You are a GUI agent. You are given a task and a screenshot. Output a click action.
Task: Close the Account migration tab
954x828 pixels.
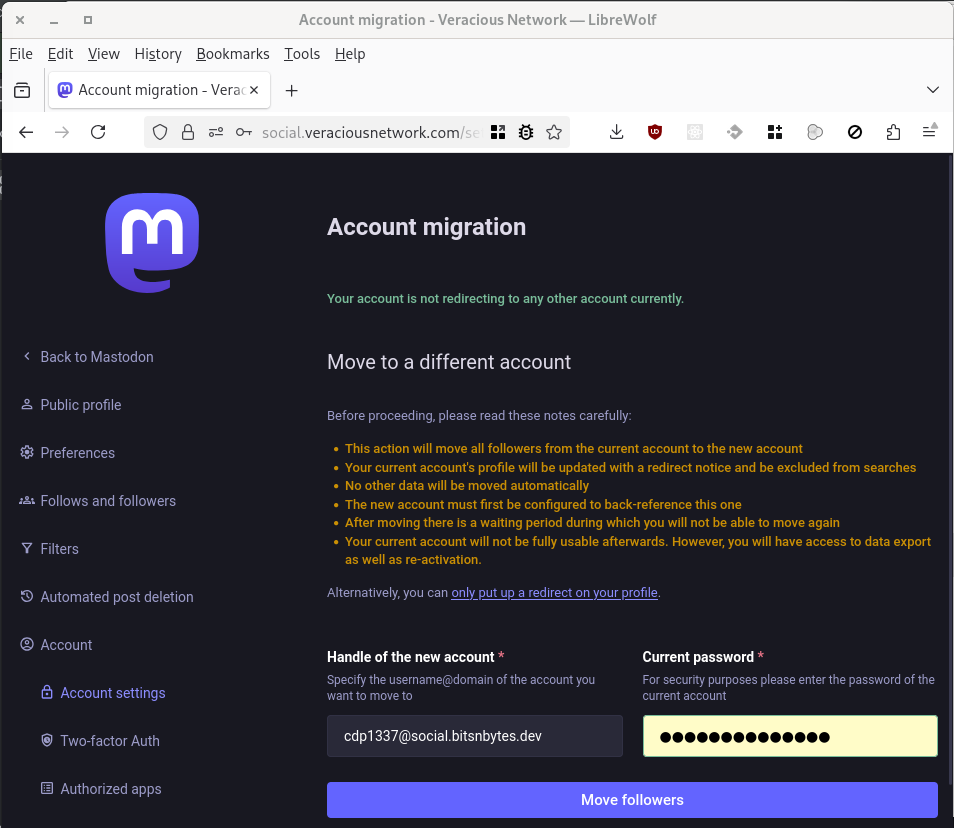[254, 90]
